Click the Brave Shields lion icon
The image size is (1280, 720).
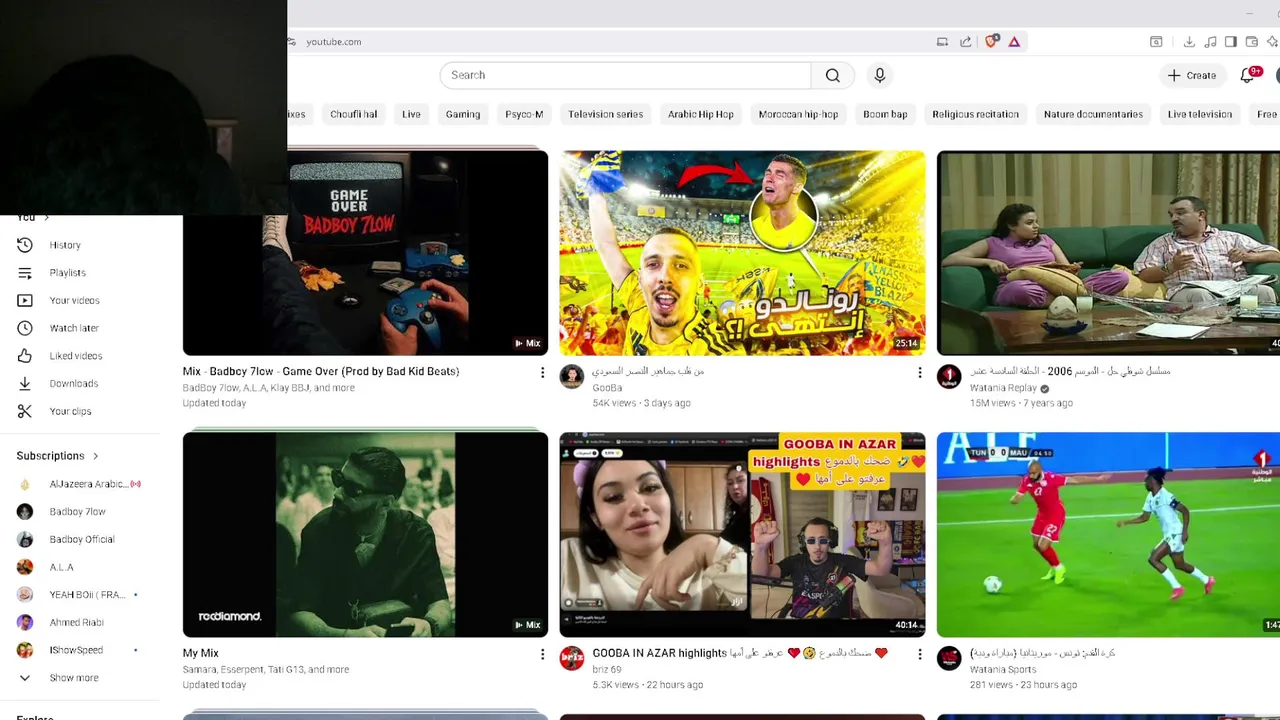coord(992,42)
